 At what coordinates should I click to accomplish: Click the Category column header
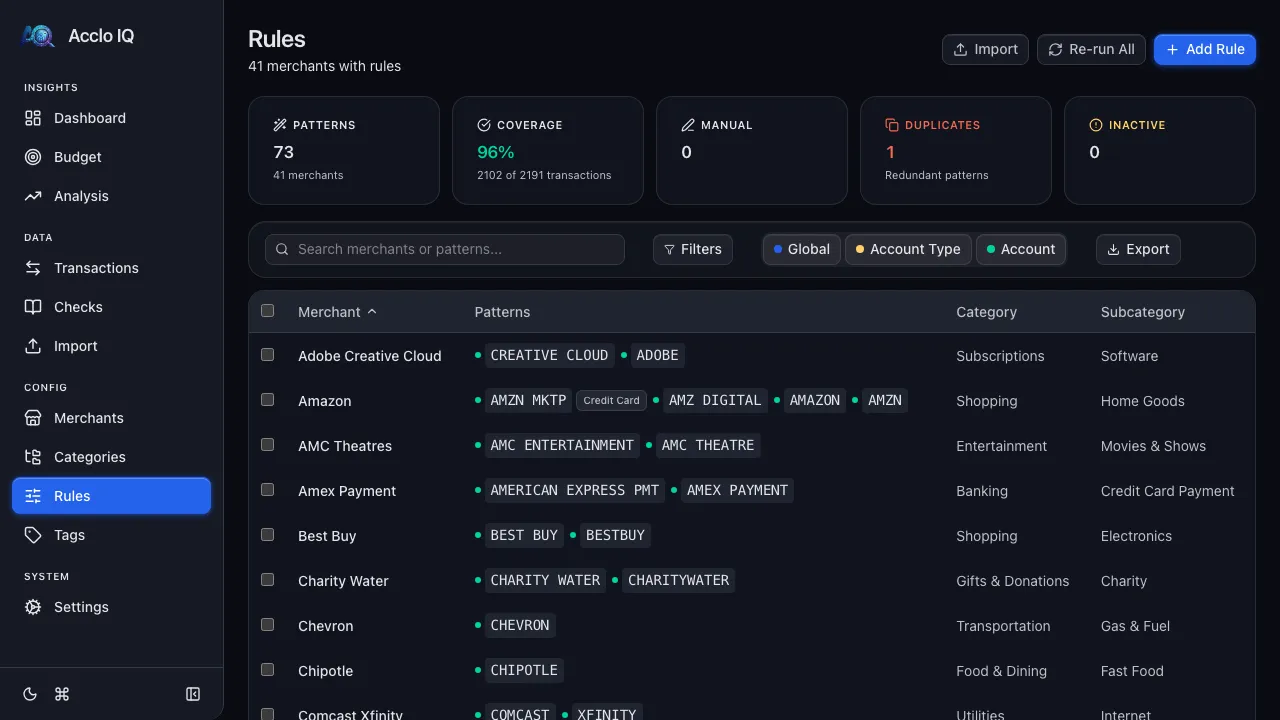click(x=986, y=312)
